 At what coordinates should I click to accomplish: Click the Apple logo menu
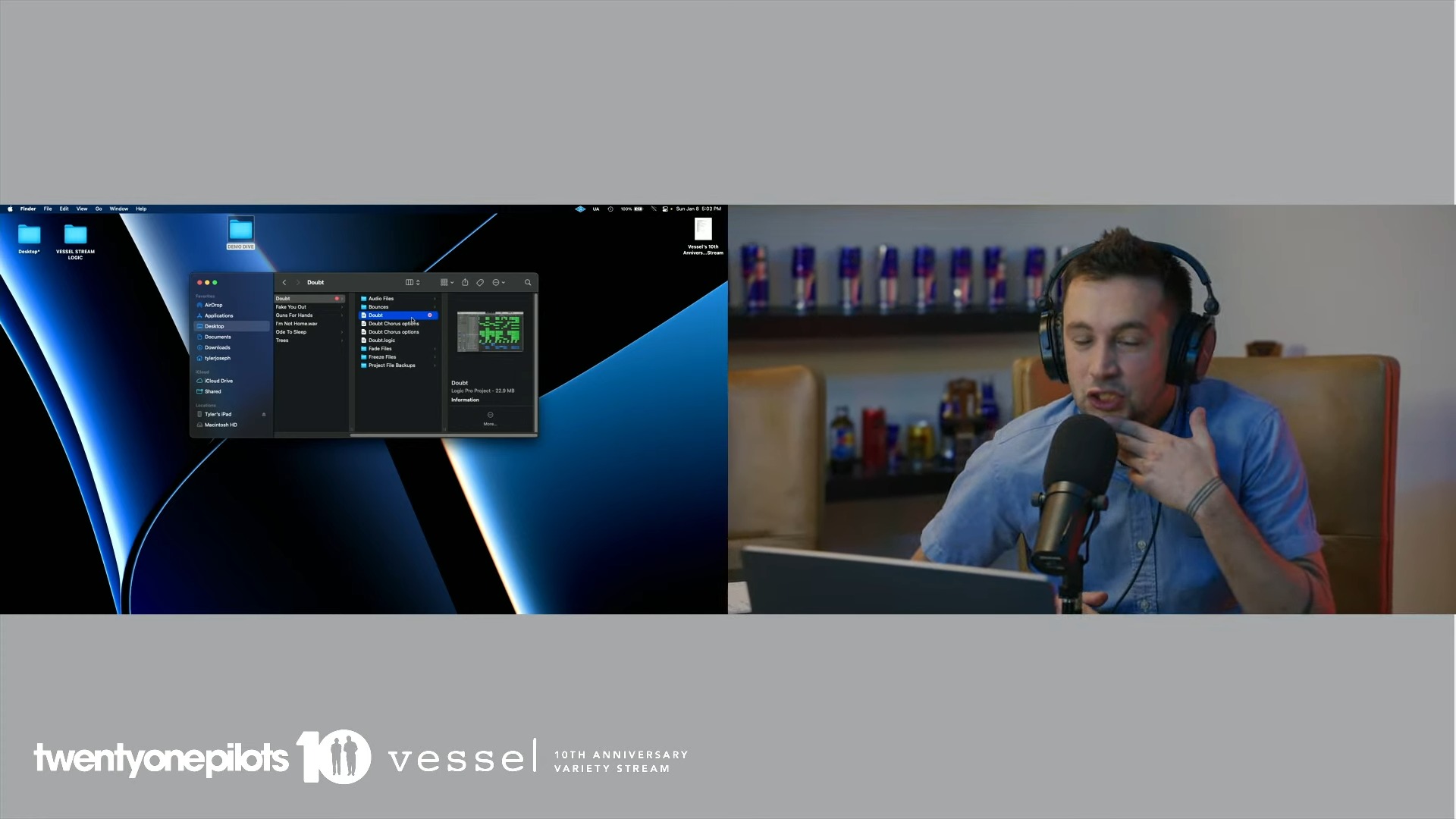(10, 209)
